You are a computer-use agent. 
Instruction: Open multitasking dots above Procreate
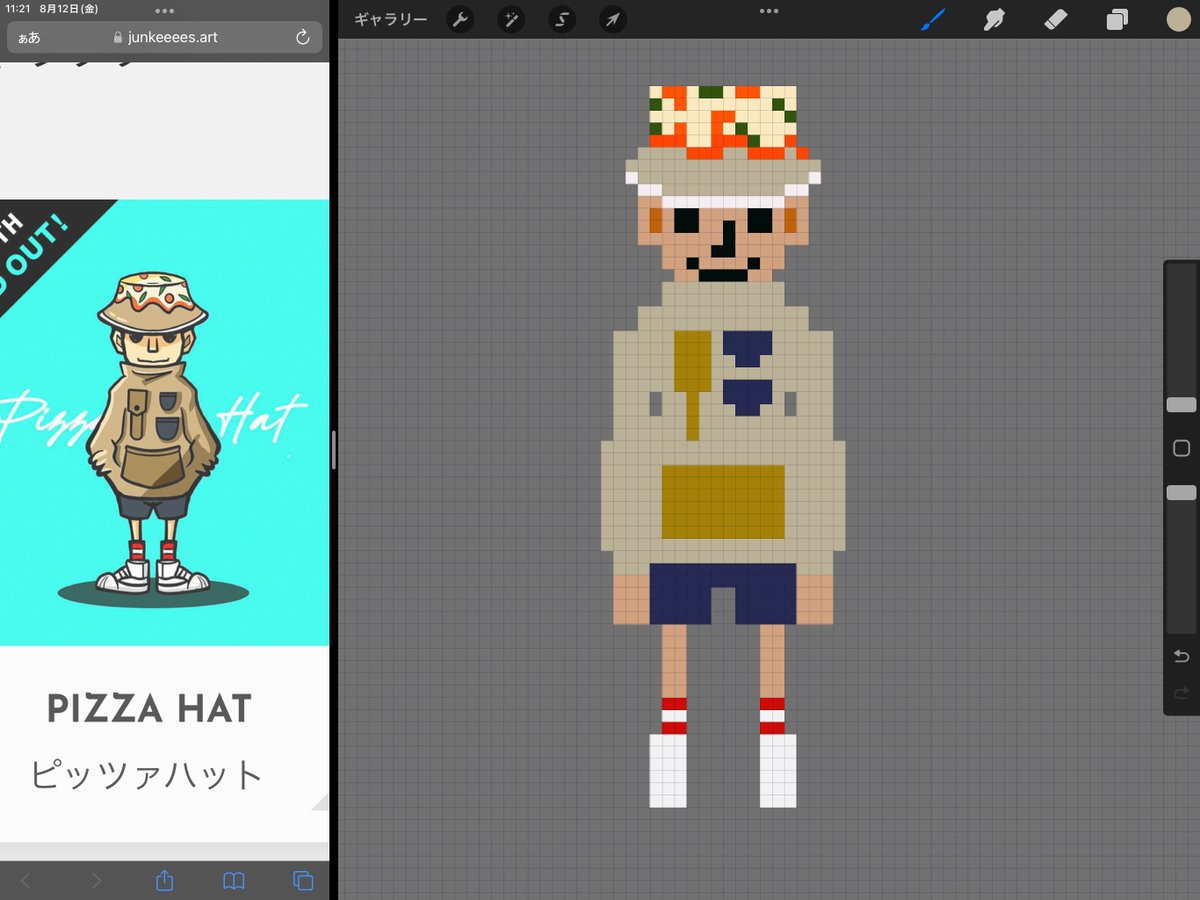769,10
